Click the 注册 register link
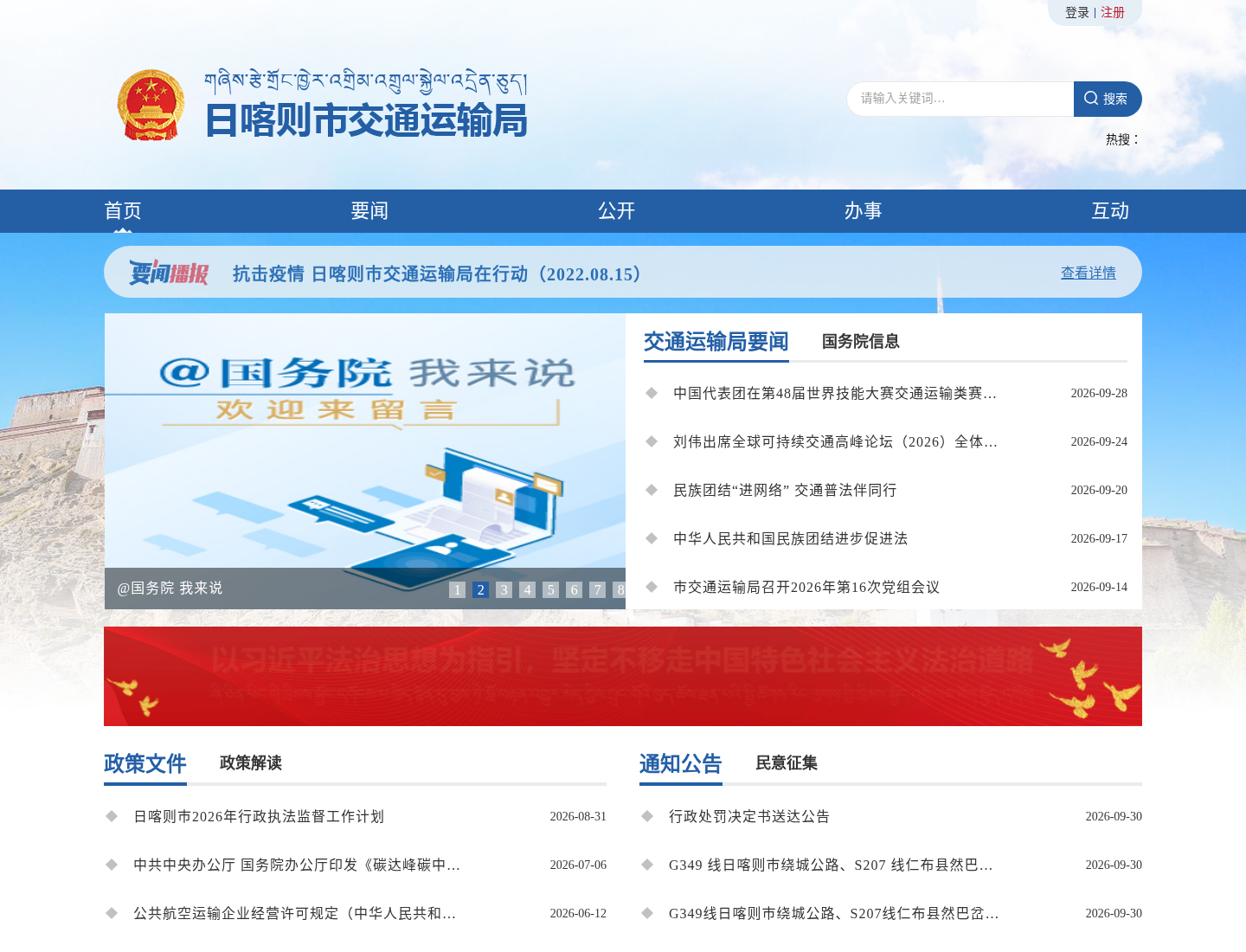This screenshot has height=952, width=1246. click(1113, 13)
